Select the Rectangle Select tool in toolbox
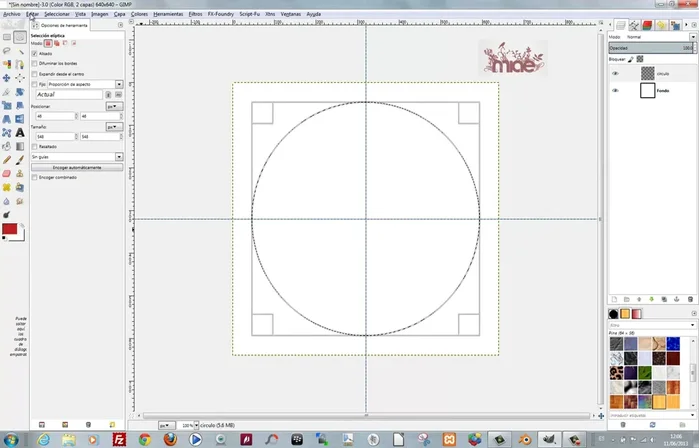 7,38
